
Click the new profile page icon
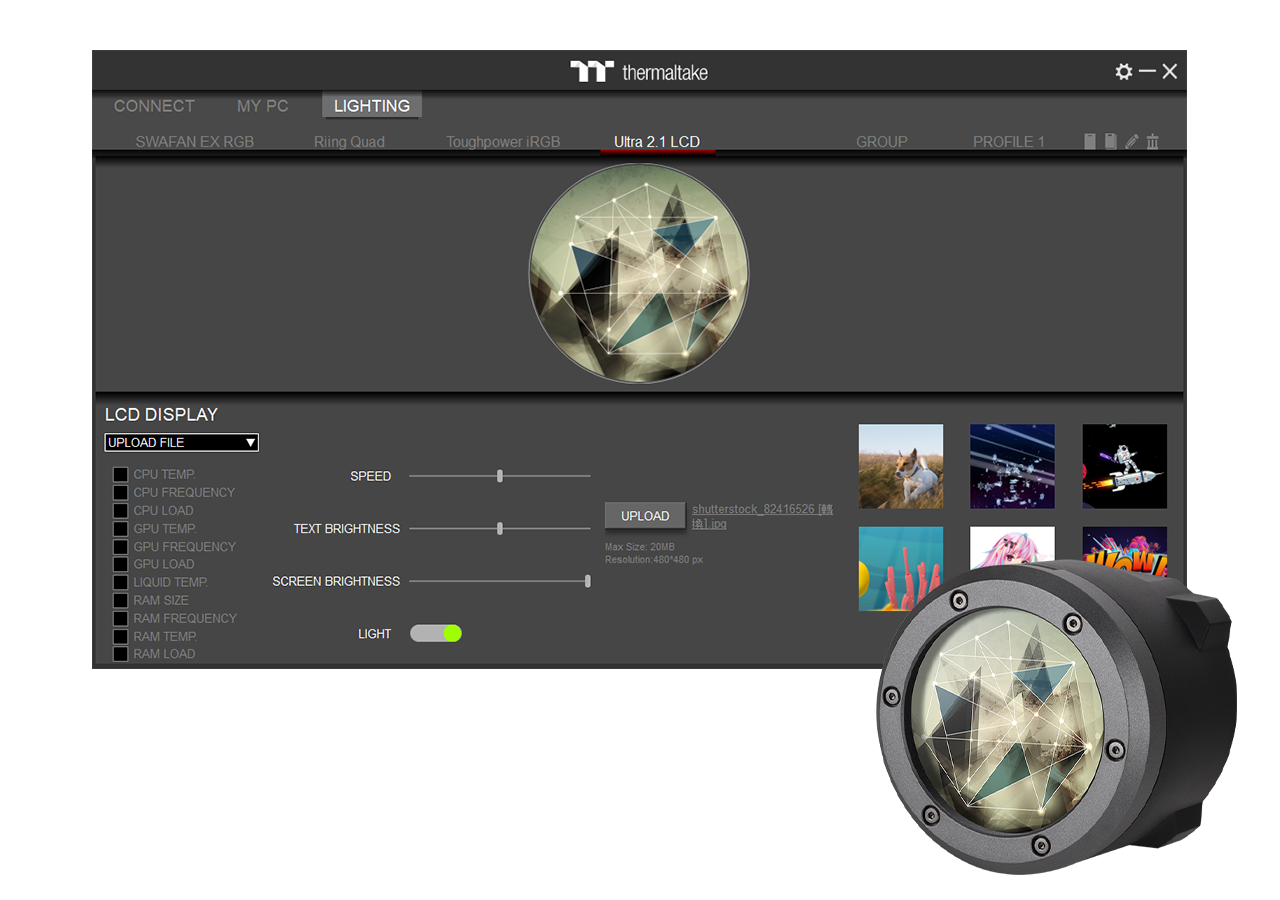[1090, 142]
